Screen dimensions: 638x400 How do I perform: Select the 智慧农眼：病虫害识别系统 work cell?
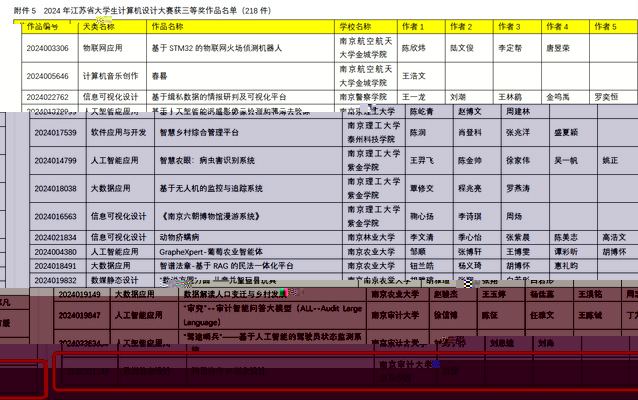tap(212, 160)
